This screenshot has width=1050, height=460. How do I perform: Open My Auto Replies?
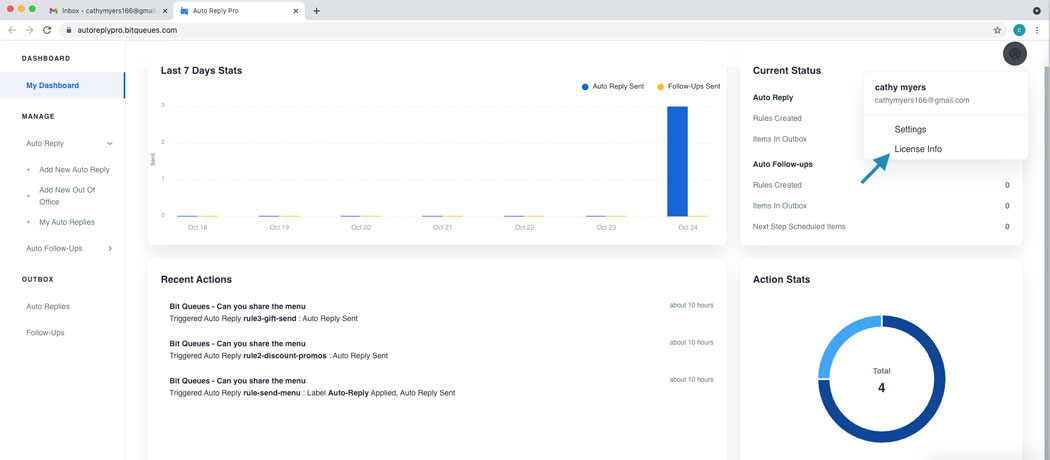coord(67,222)
